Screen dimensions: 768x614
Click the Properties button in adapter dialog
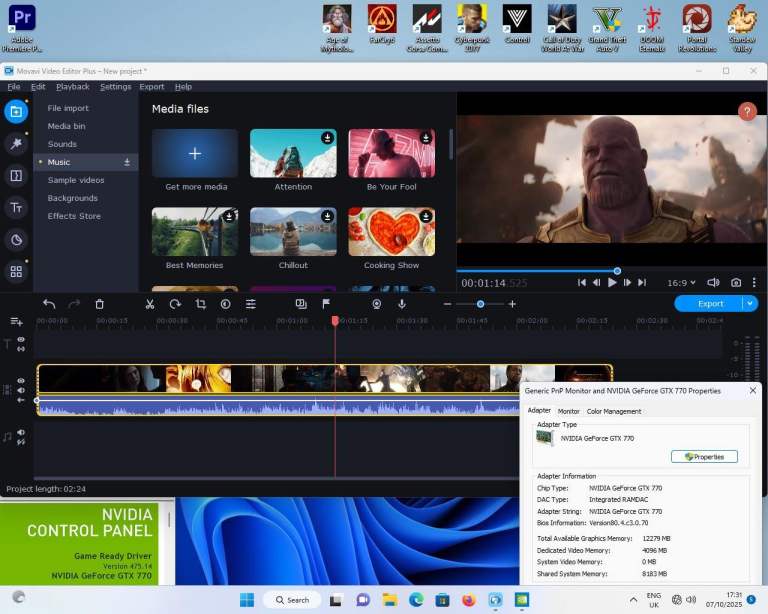[x=704, y=456]
